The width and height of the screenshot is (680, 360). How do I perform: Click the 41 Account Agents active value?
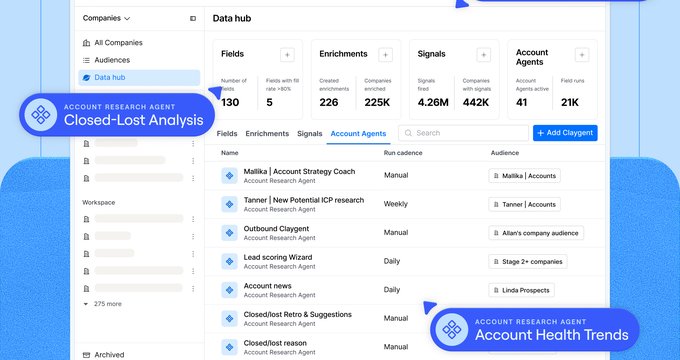[x=521, y=102]
